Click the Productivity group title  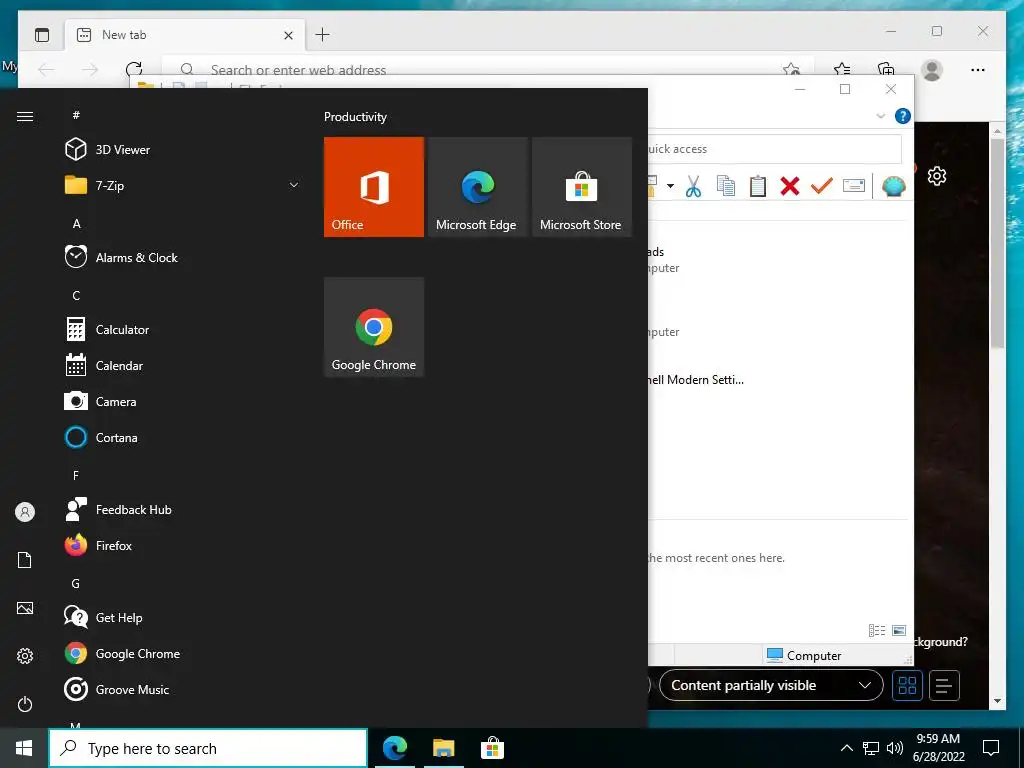tap(355, 117)
